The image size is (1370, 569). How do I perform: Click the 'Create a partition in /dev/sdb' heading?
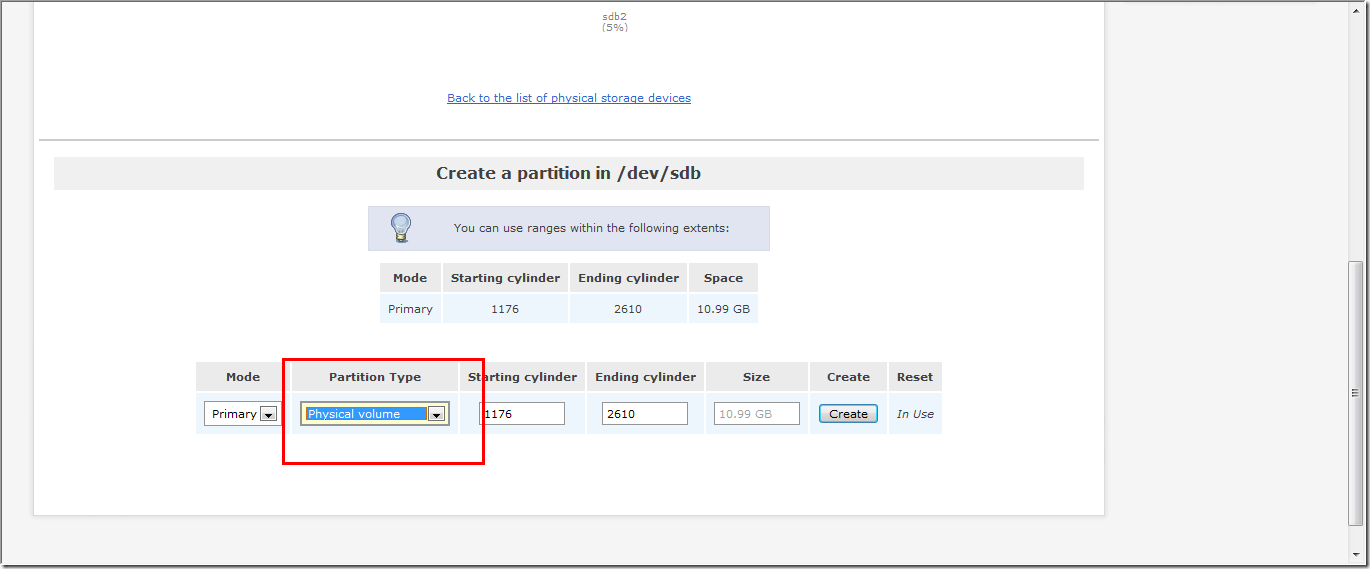568,173
